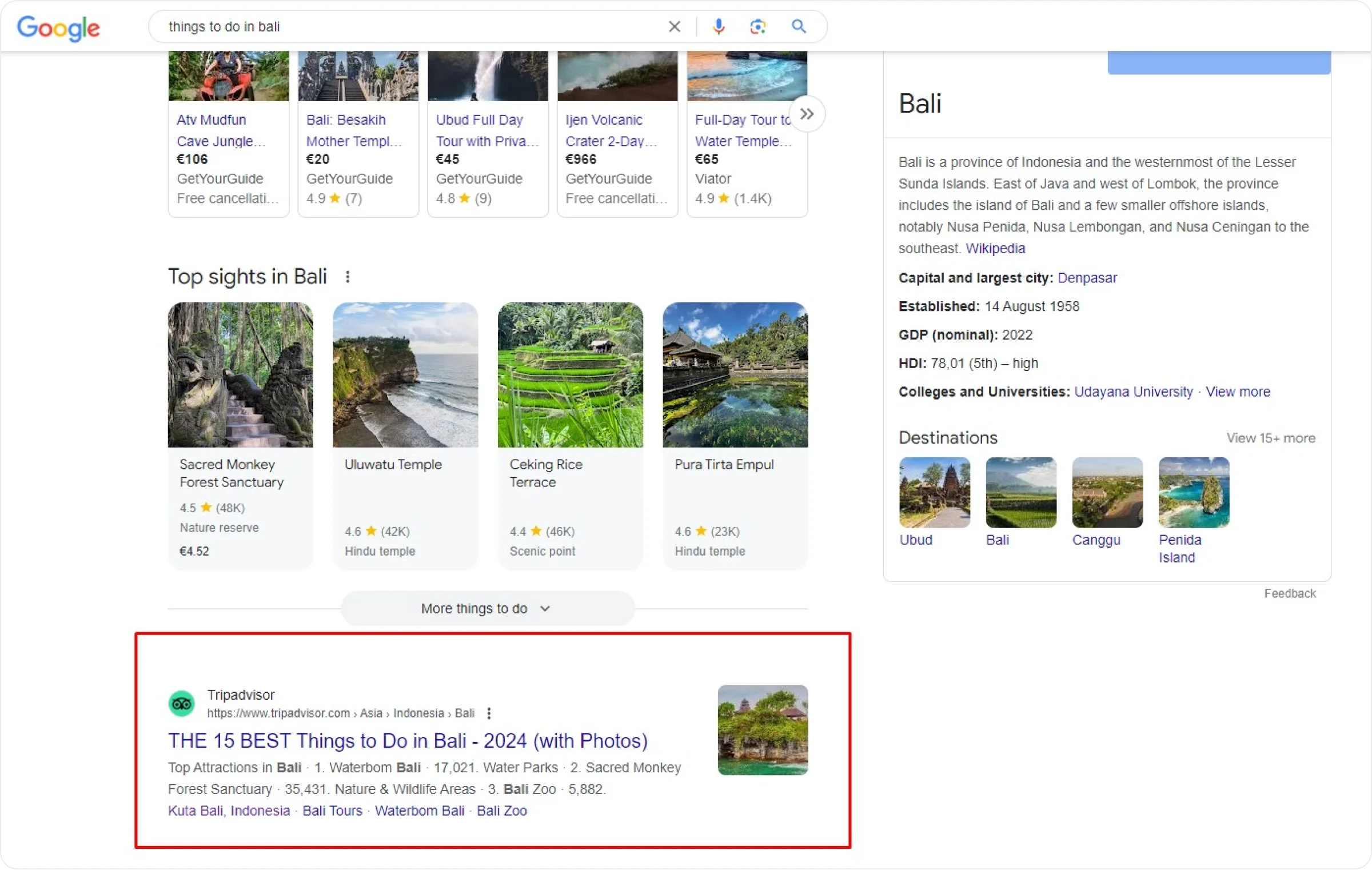Open Canggu destination thumbnail
This screenshot has height=870, width=1372.
pyautogui.click(x=1107, y=492)
